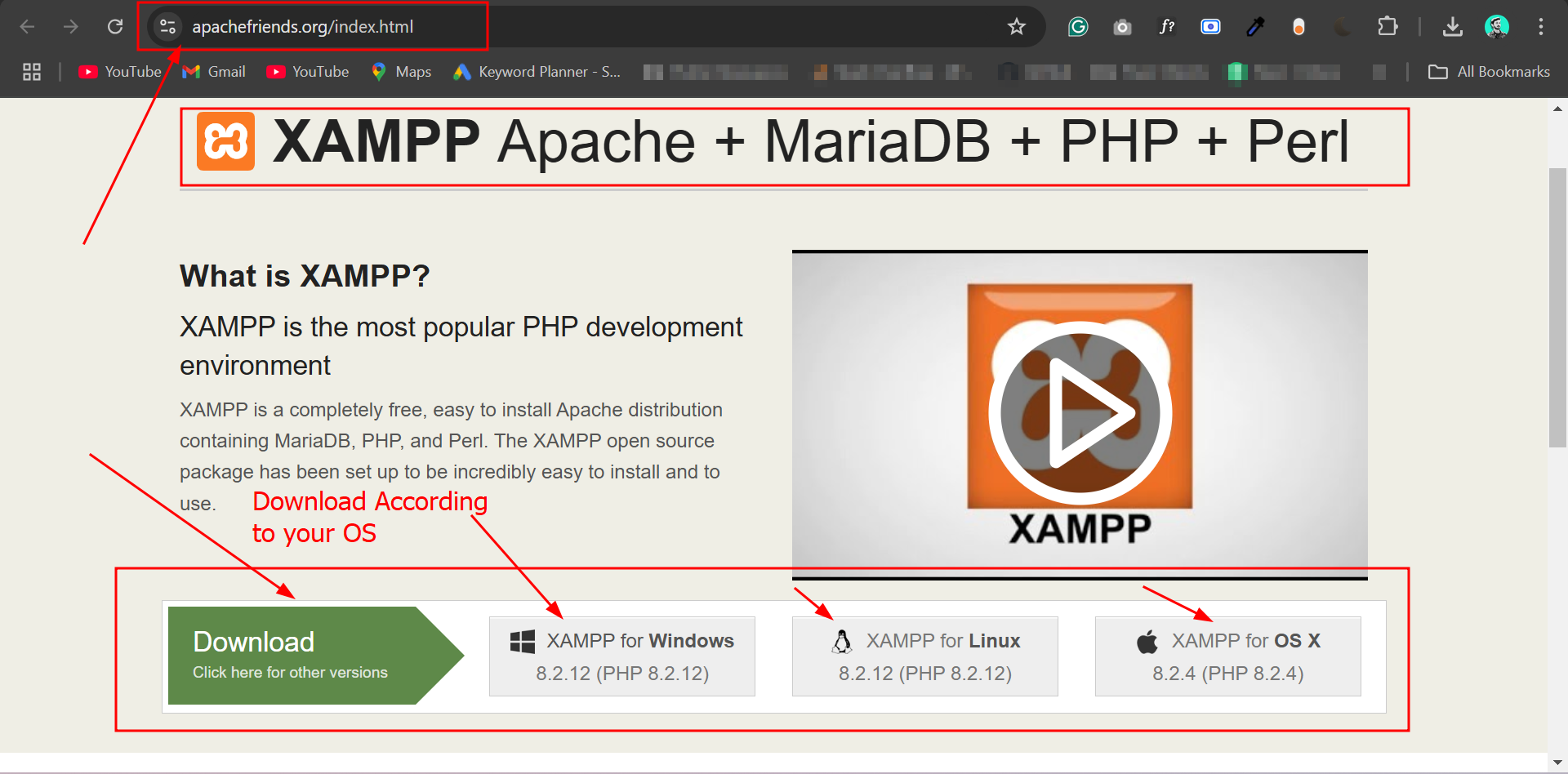Screen dimensions: 1568x774
Task: Select XAMPP for Windows 8.2.12 download
Action: 621,656
